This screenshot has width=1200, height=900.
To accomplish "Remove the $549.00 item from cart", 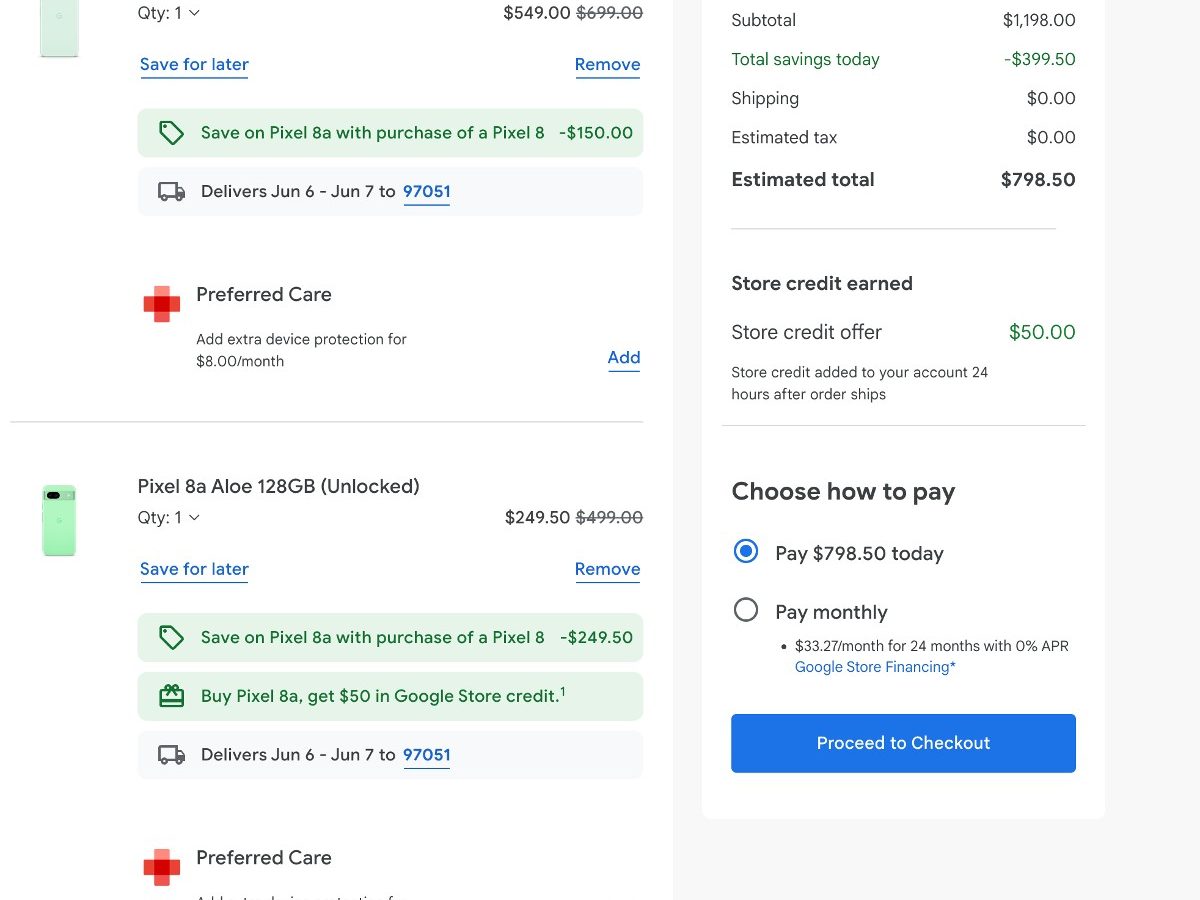I will [607, 64].
